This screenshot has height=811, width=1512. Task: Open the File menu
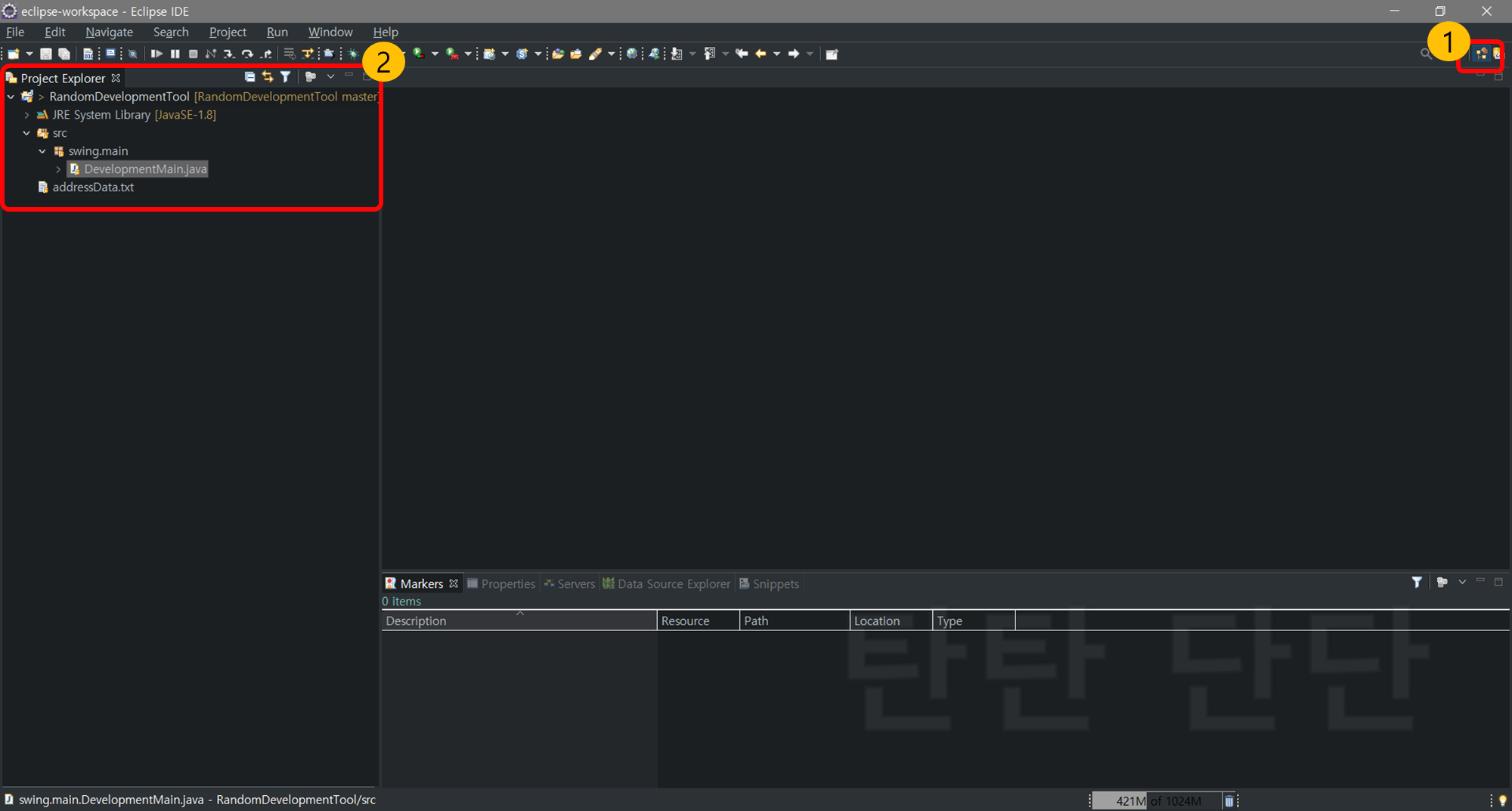(15, 32)
